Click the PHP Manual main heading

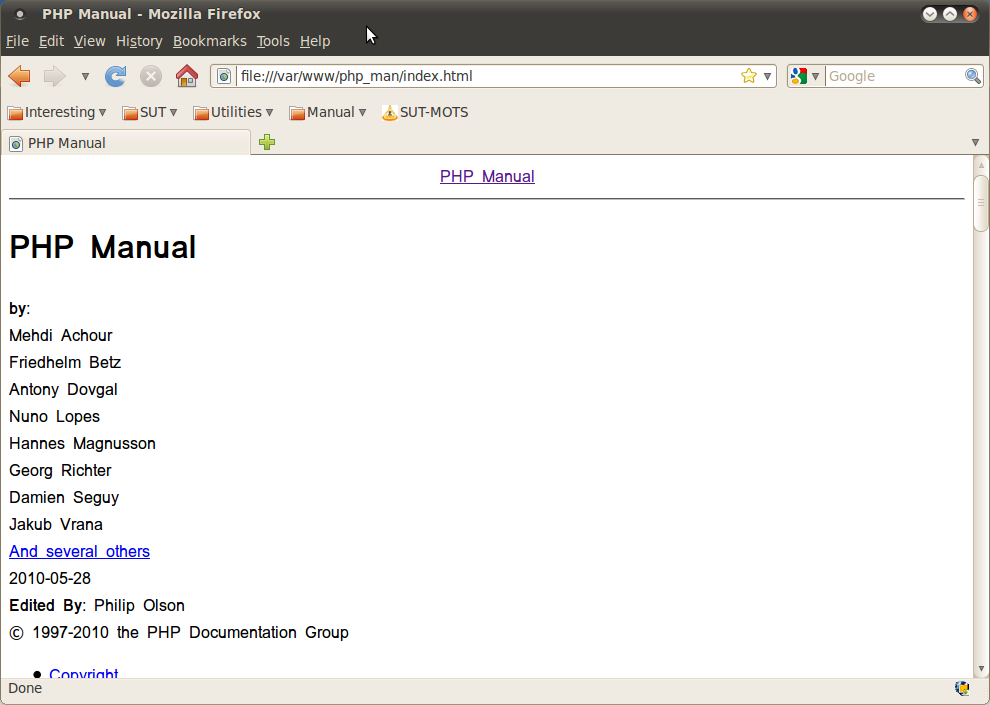pyautogui.click(x=102, y=247)
